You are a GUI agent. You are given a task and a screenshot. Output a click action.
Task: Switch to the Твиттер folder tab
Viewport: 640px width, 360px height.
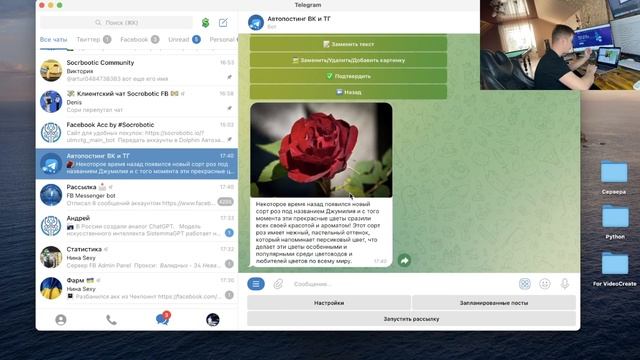[93, 40]
